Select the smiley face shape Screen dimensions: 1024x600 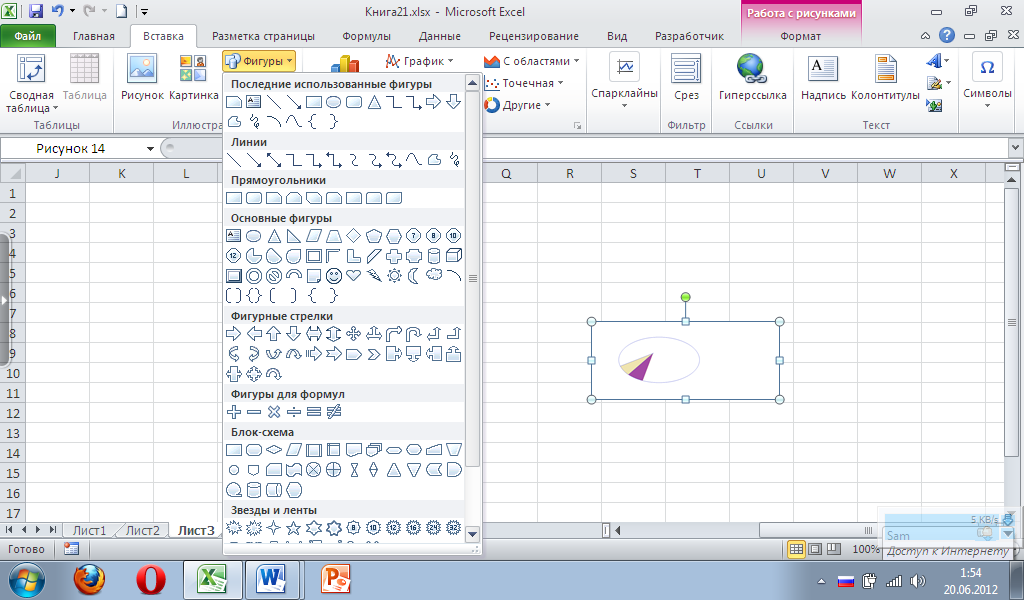pos(334,276)
